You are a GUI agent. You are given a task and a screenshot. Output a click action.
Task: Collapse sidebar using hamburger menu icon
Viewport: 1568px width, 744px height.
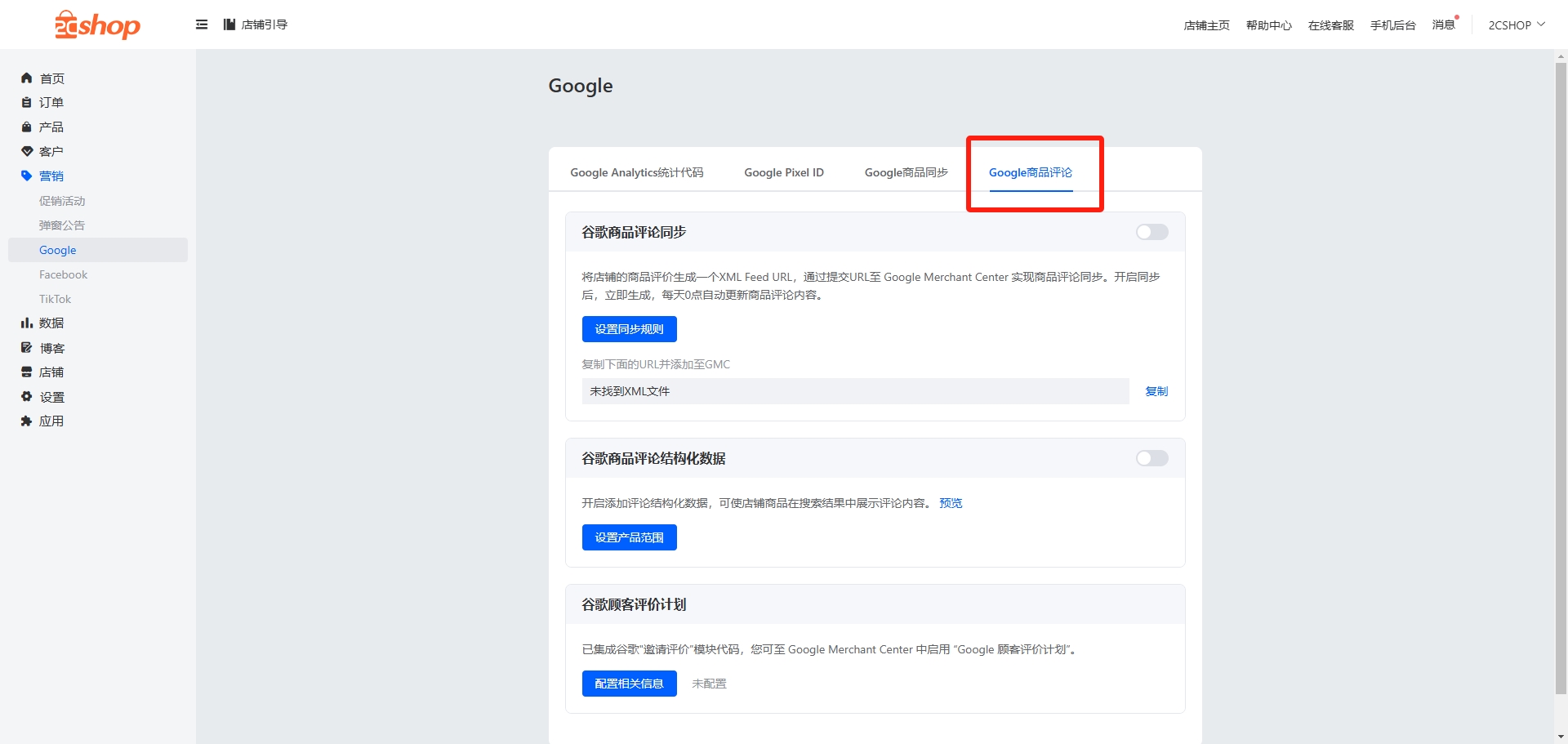(x=202, y=25)
